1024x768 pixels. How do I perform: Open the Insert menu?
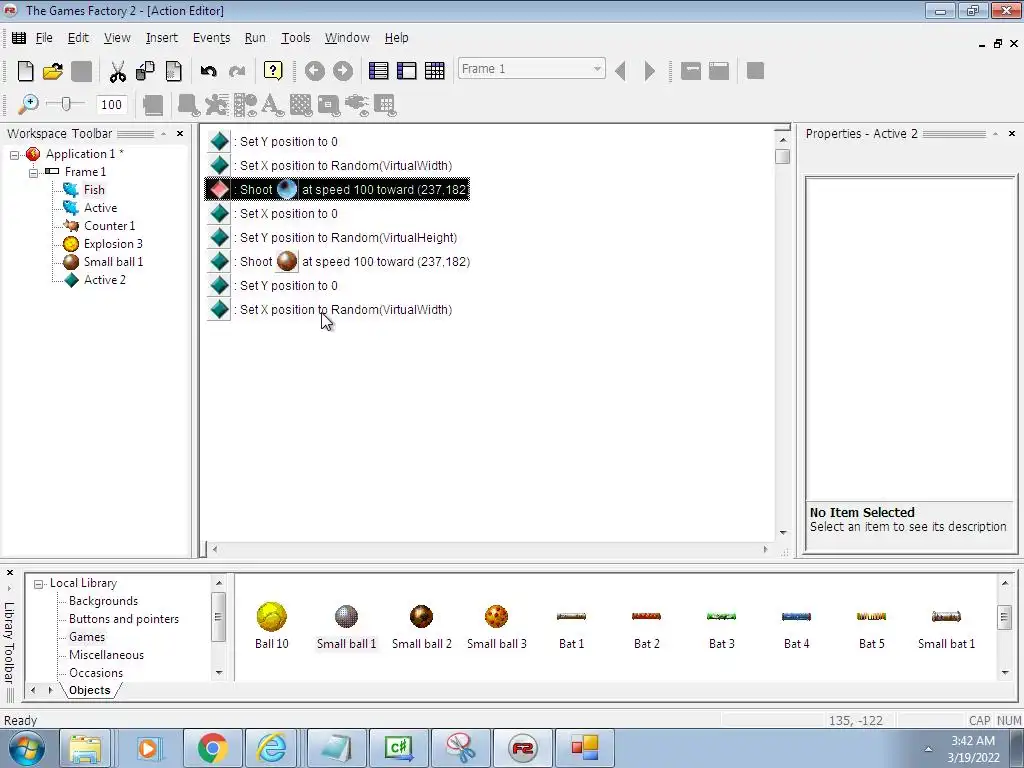pos(161,38)
